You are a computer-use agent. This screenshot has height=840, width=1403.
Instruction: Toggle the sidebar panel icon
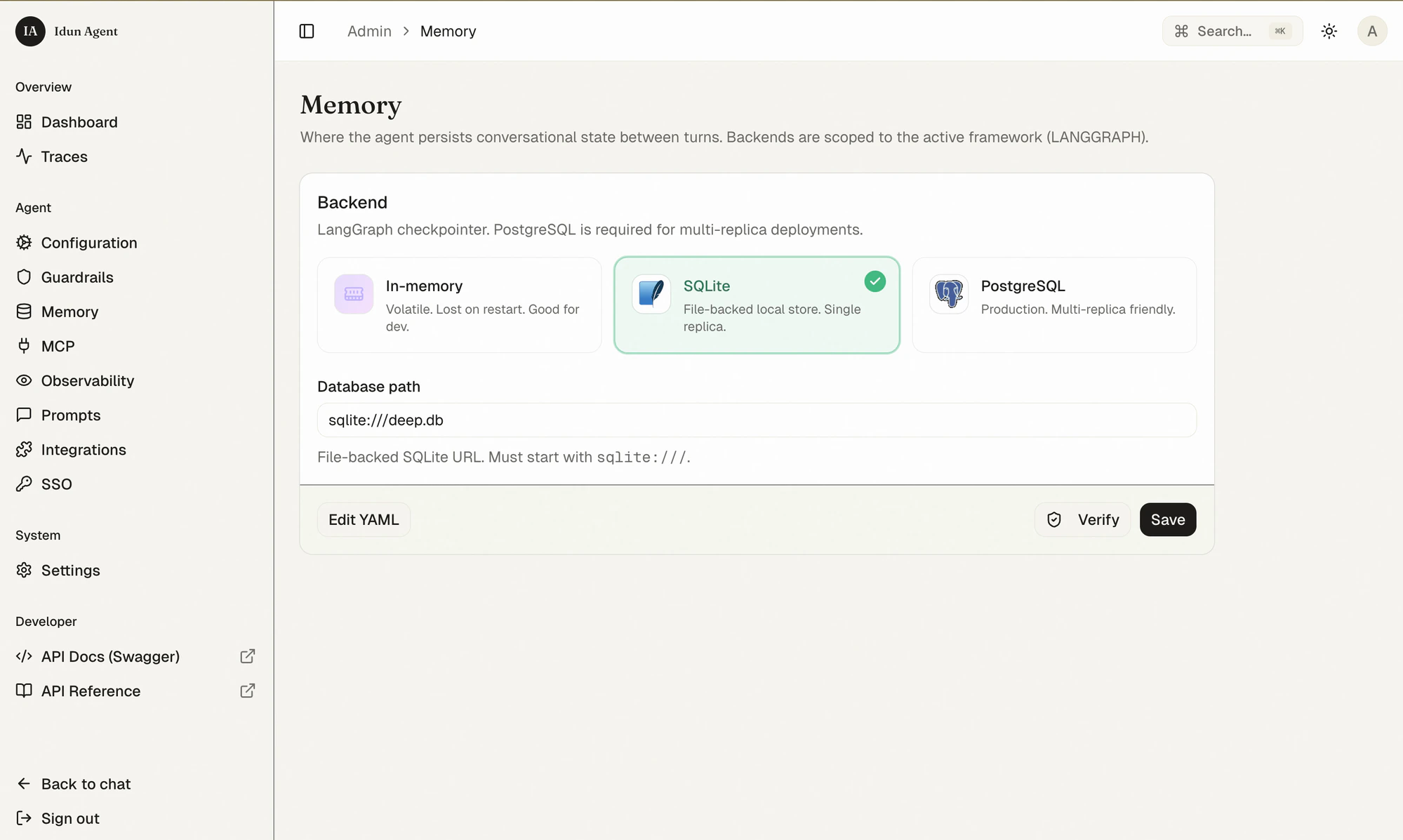(307, 31)
